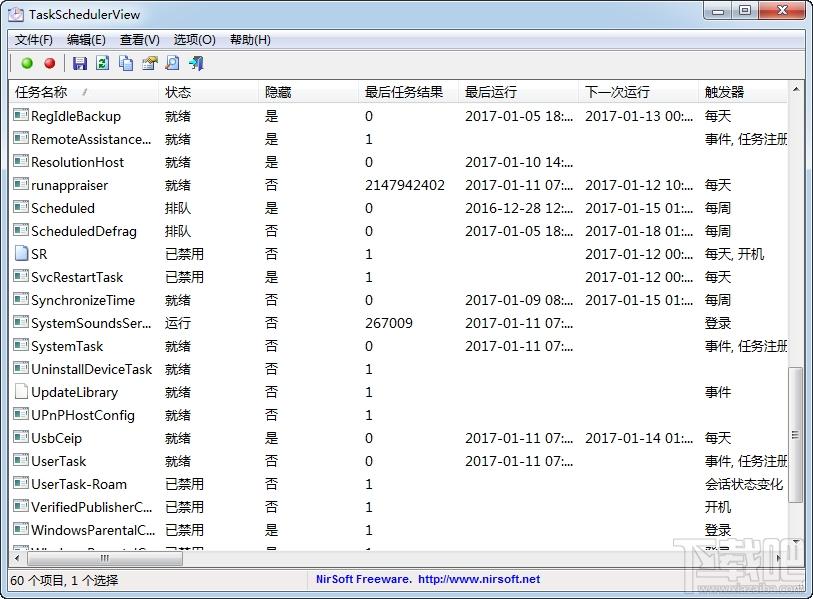Click the white file icon beside UpdateLibrary
Screen dimensions: 813x599
pos(21,391)
